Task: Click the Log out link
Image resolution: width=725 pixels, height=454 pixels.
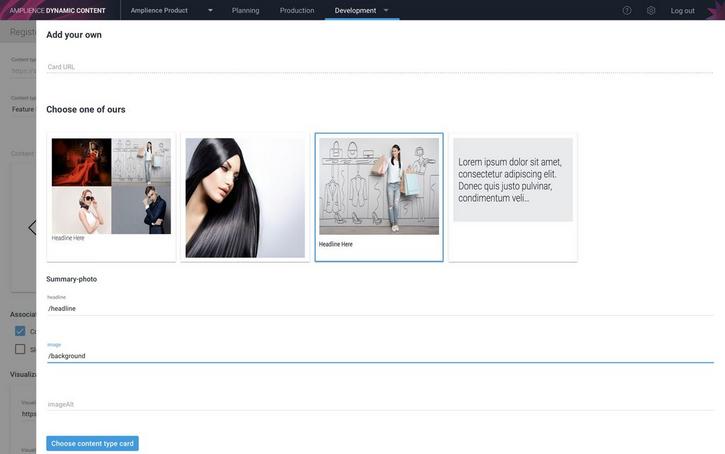Action: pyautogui.click(x=682, y=11)
